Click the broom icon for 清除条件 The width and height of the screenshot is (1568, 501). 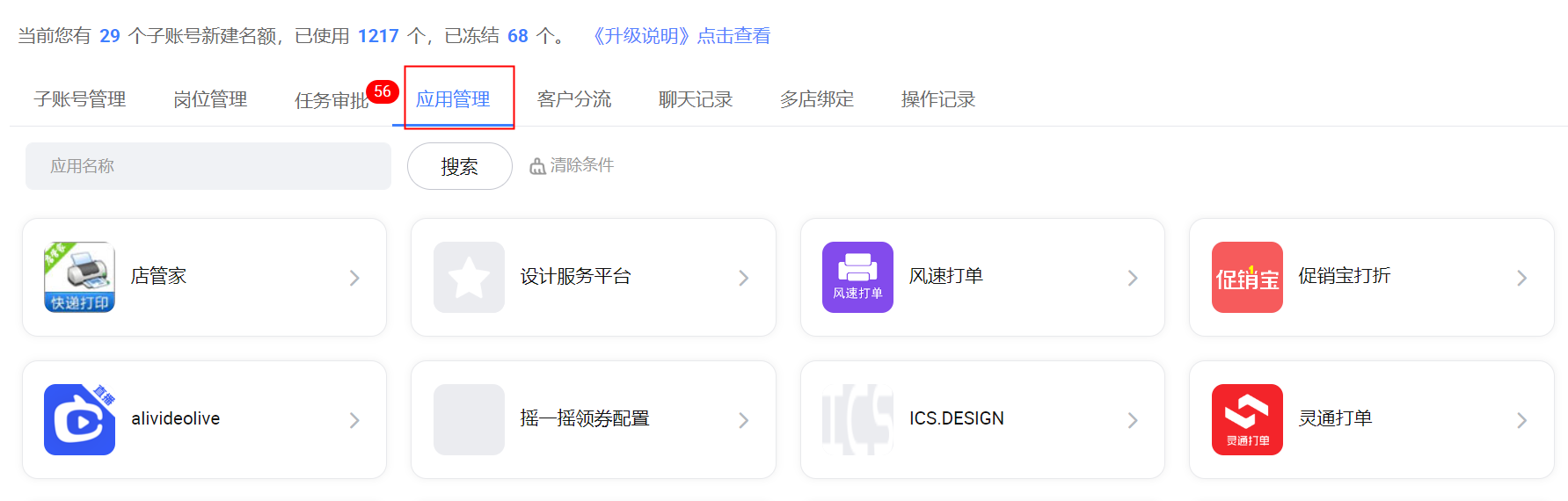537,166
